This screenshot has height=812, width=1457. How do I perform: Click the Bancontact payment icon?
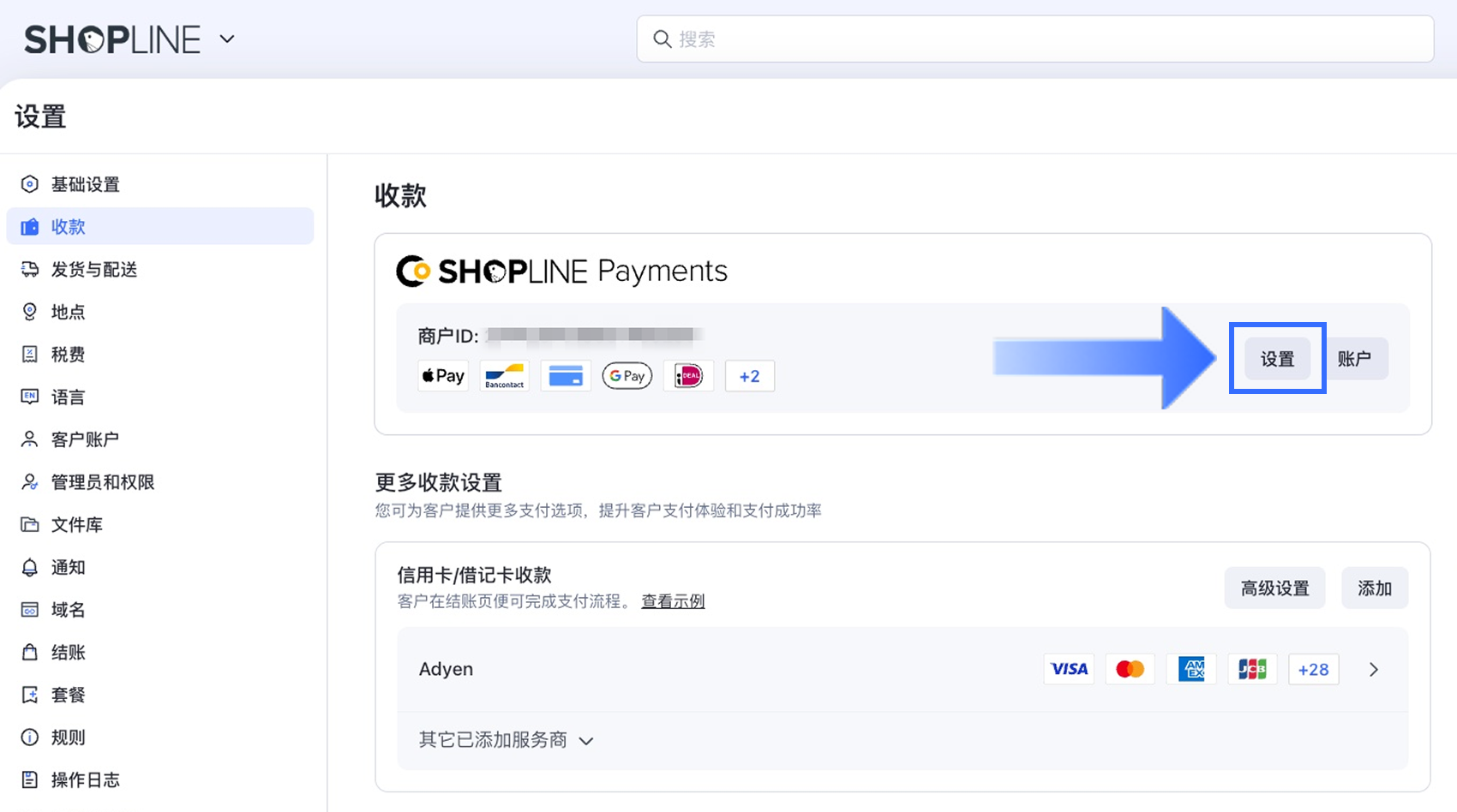coord(505,376)
